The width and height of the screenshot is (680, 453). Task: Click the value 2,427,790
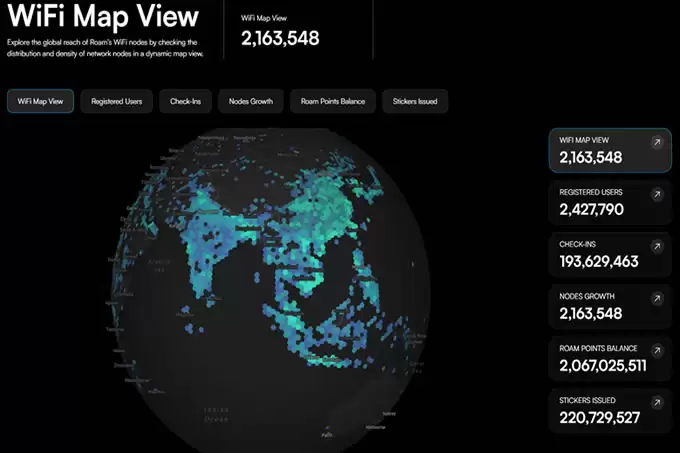(x=592, y=209)
